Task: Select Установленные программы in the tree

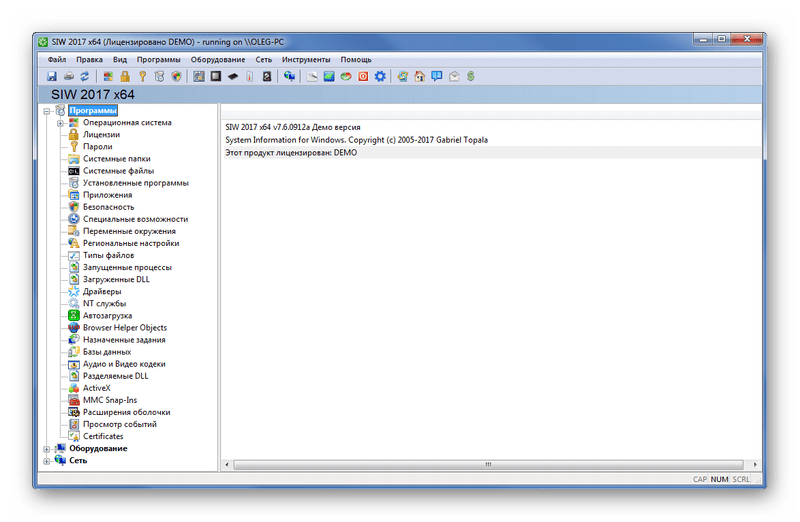Action: click(136, 183)
